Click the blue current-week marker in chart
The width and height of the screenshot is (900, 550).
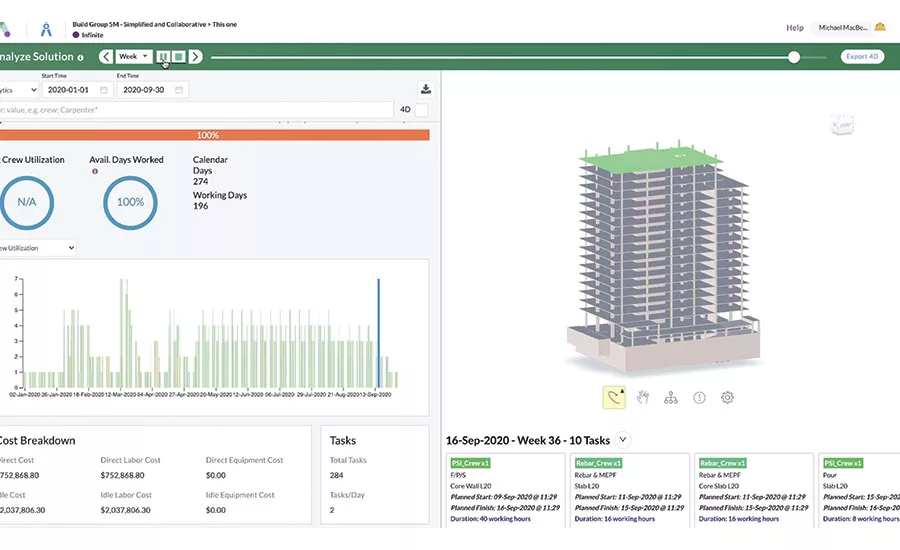pos(378,333)
